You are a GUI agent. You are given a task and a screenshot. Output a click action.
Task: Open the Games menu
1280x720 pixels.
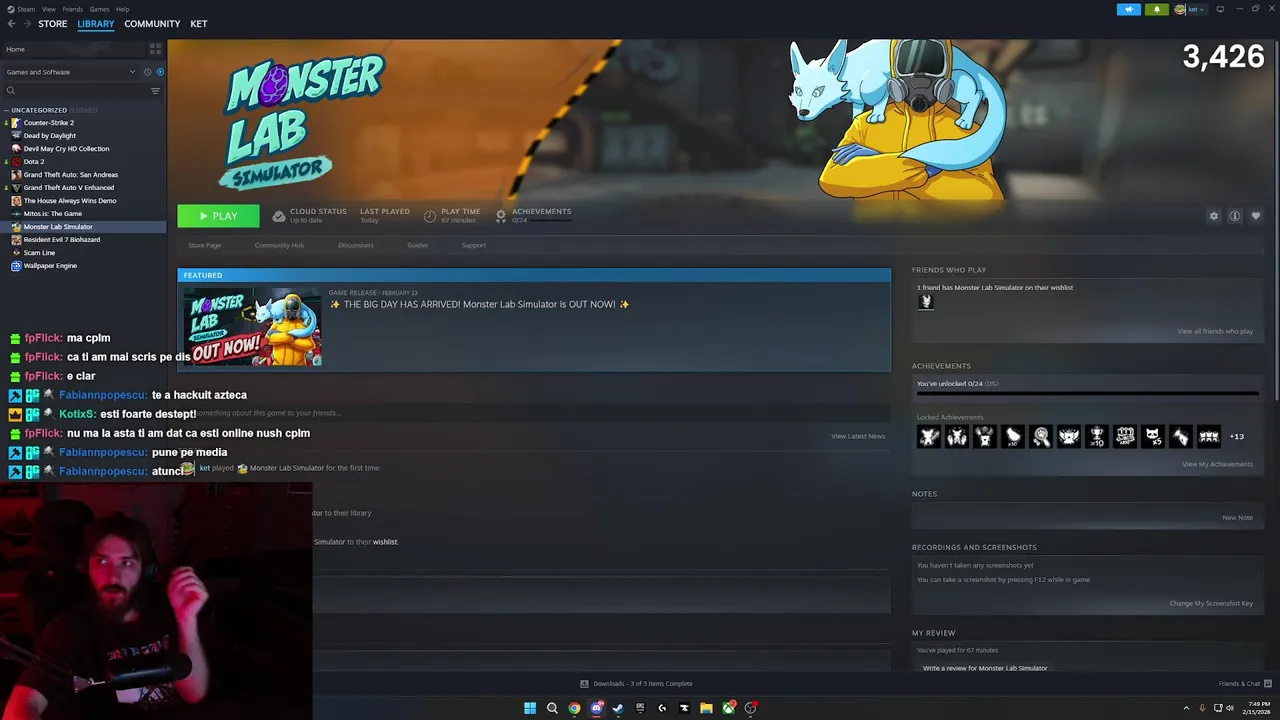(x=99, y=9)
